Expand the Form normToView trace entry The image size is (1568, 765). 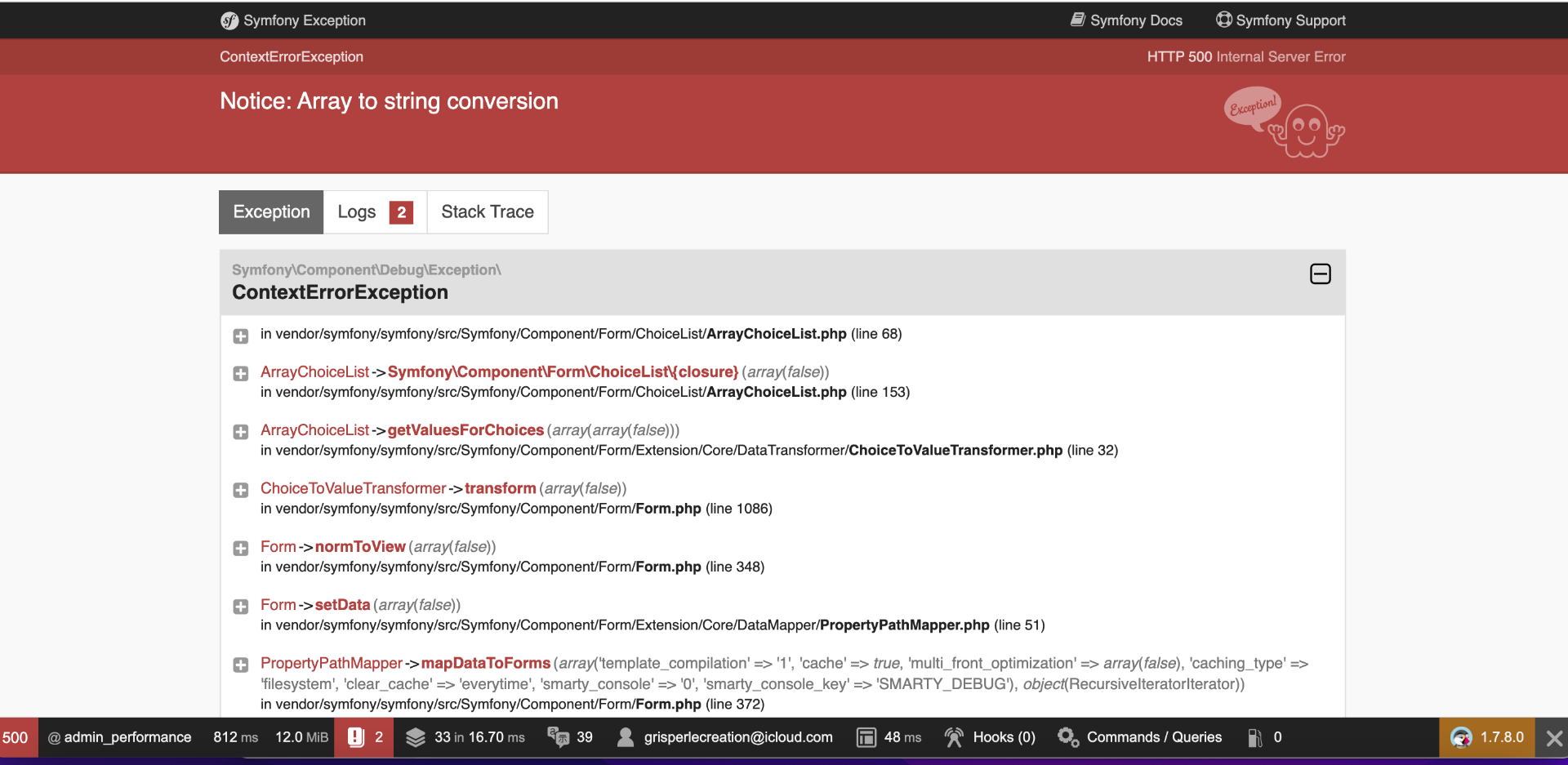point(241,548)
